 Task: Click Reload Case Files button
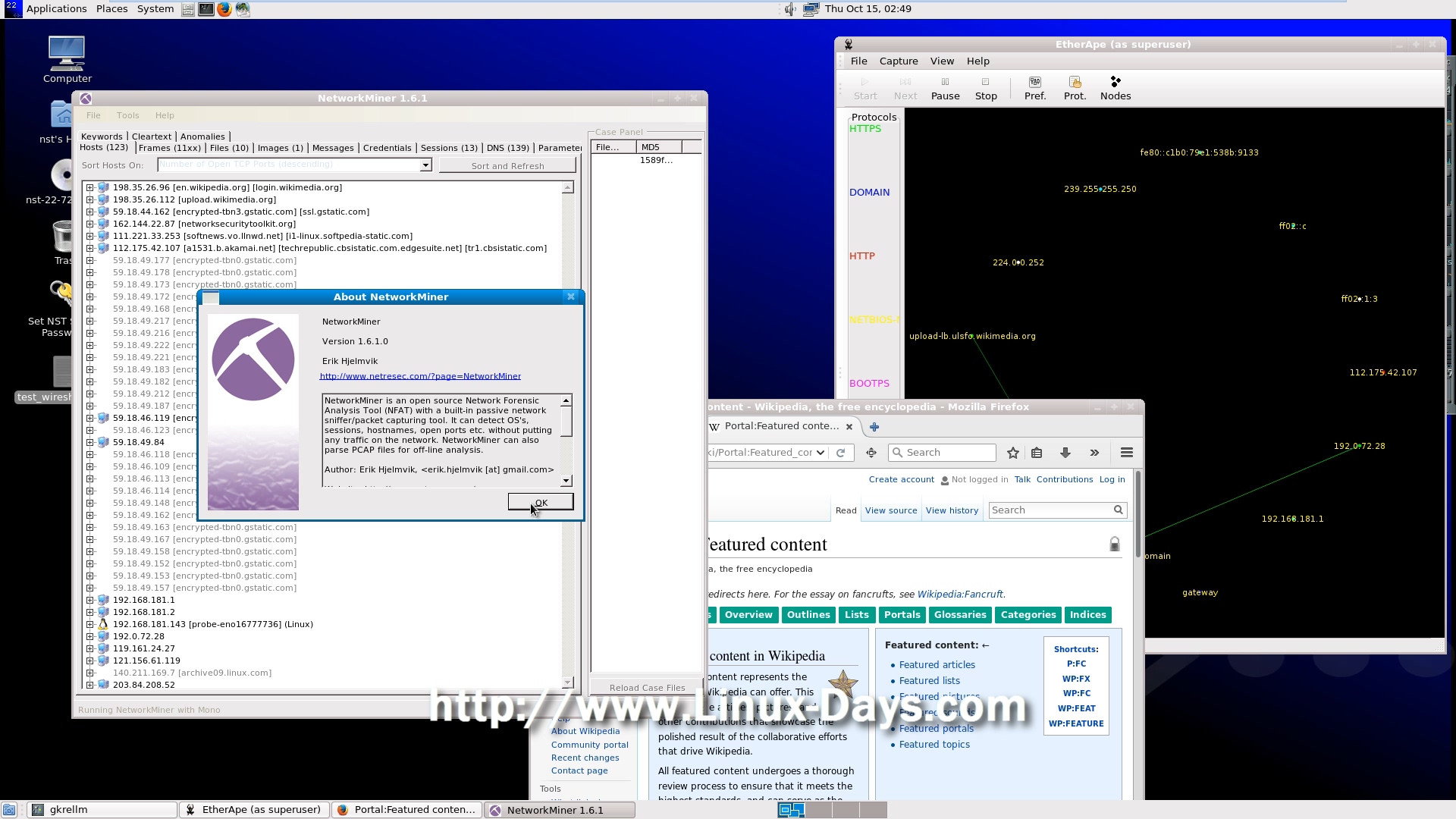click(x=647, y=688)
